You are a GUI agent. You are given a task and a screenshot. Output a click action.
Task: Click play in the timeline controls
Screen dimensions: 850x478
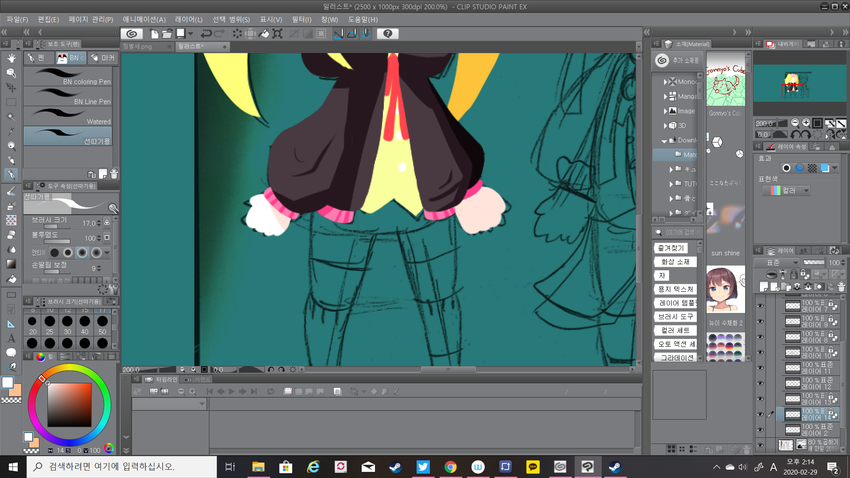click(x=231, y=391)
